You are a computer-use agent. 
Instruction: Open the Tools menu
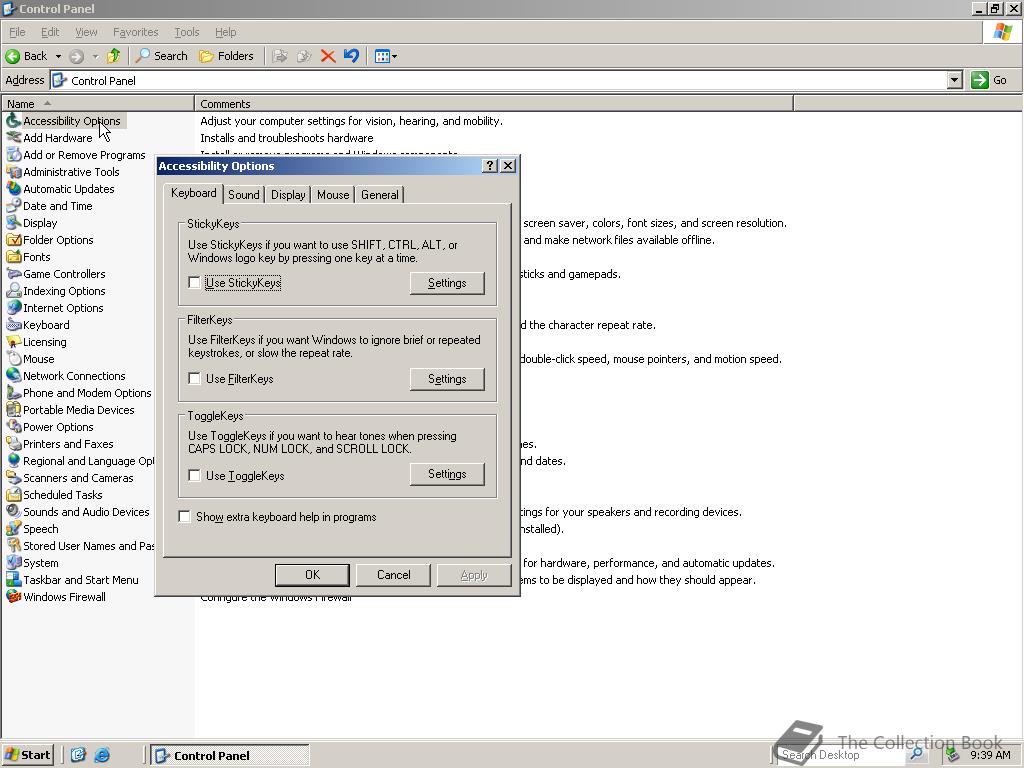(187, 32)
